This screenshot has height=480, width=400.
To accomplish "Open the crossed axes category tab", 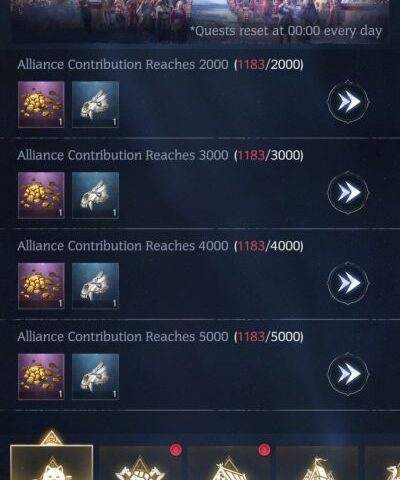I will click(140, 463).
